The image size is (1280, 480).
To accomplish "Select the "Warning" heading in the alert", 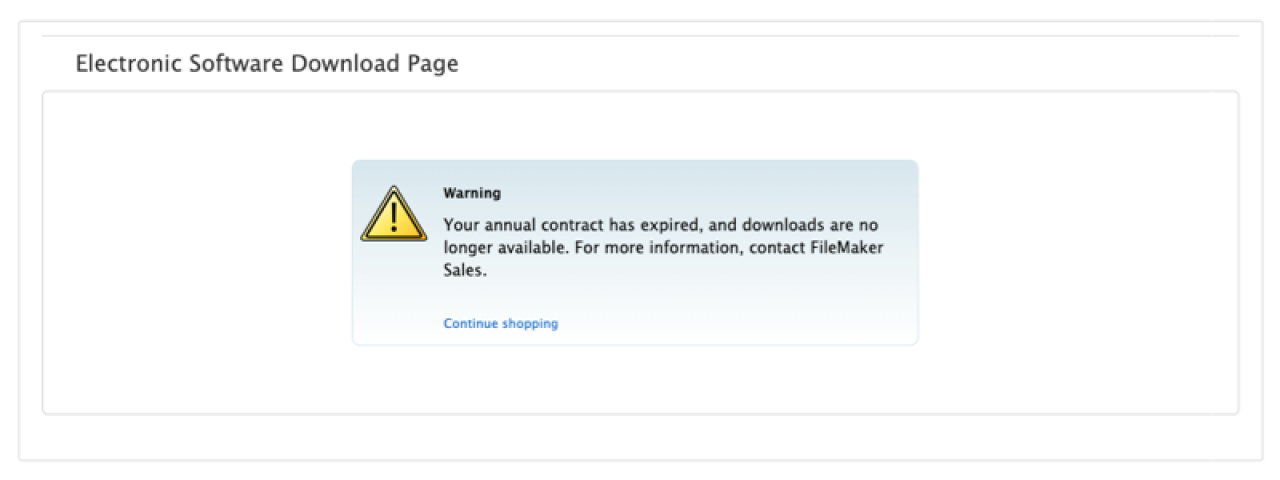I will point(472,193).
